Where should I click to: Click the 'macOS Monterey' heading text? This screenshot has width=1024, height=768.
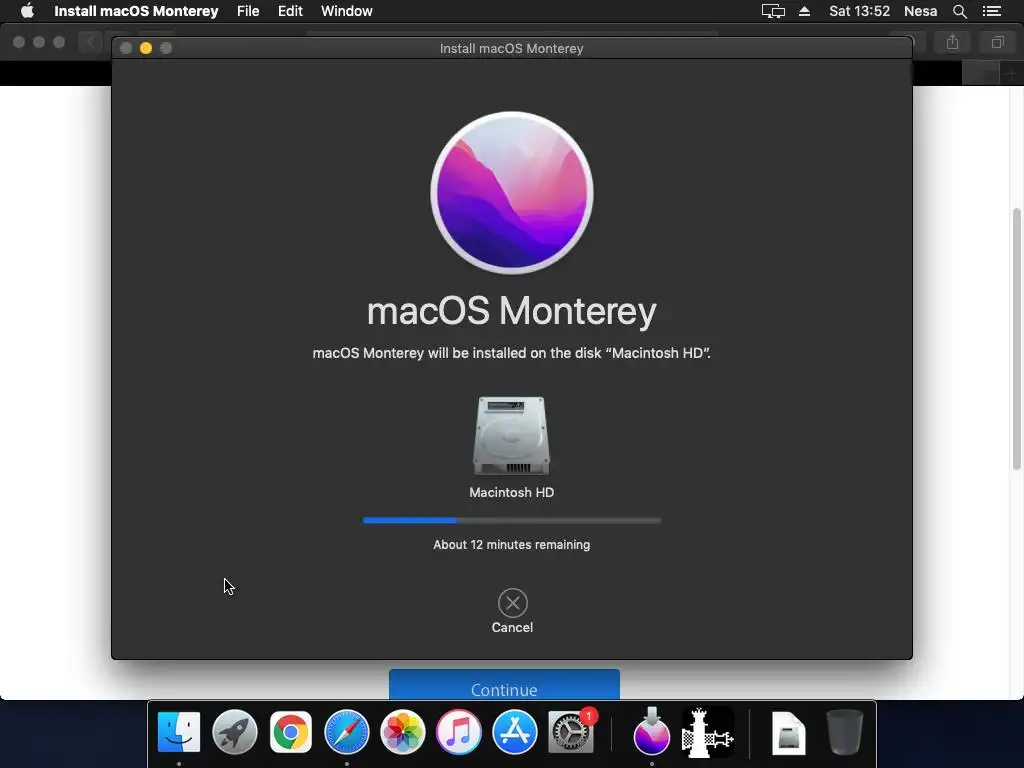(x=511, y=311)
